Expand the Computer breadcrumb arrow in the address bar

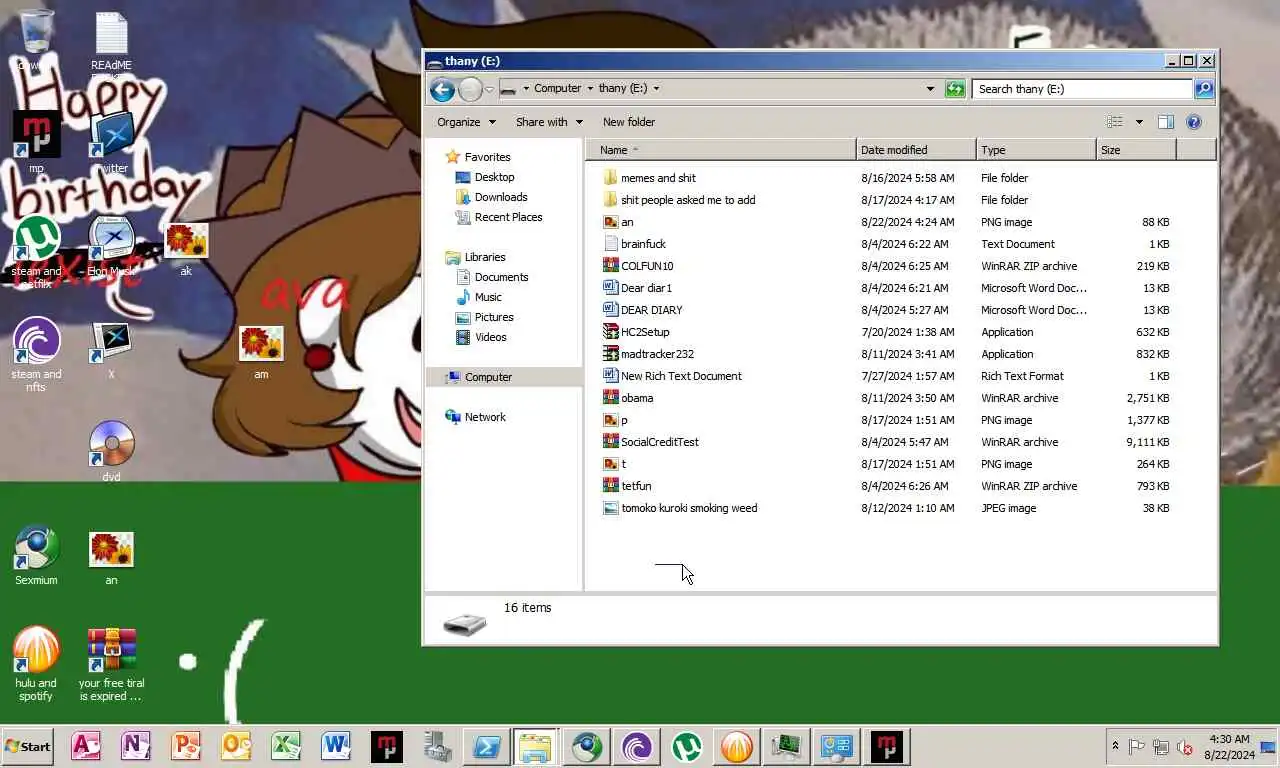(590, 88)
